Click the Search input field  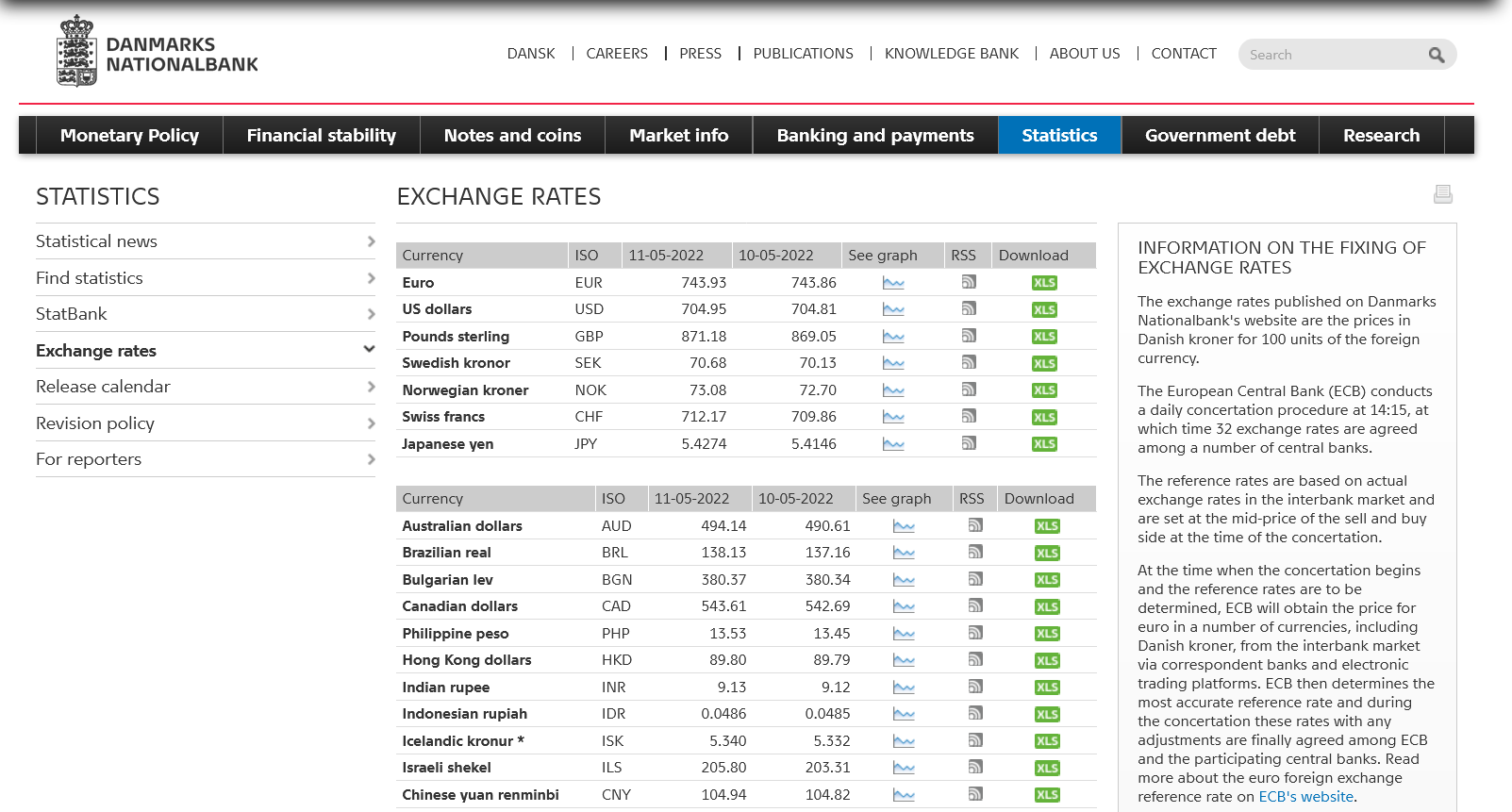[x=1330, y=55]
